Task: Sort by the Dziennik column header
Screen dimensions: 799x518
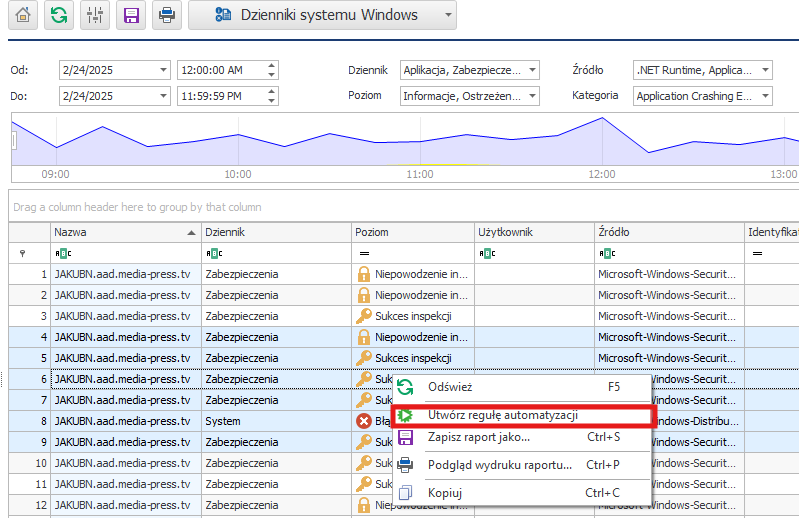Action: (x=276, y=232)
